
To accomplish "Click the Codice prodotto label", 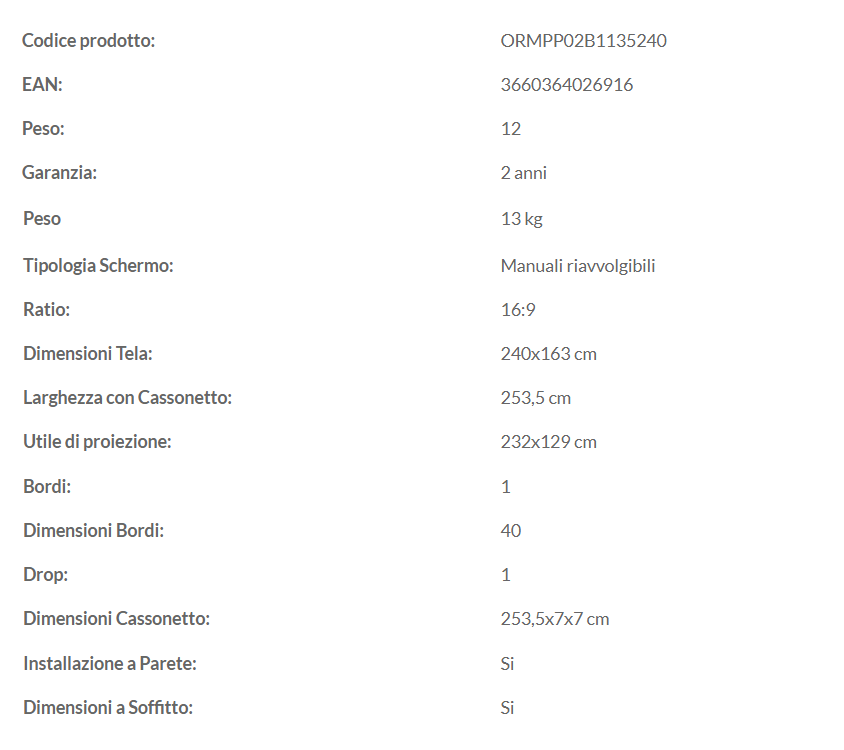I will pos(88,41).
